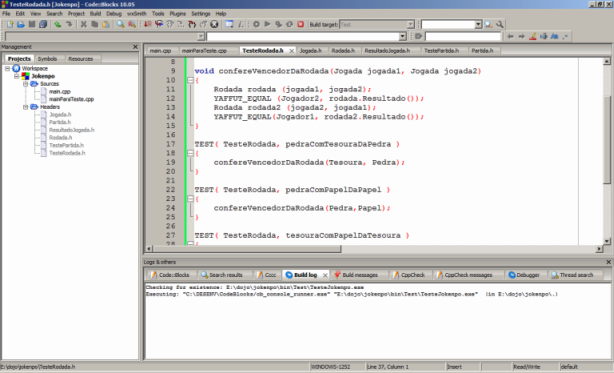Switch to the ResultadoJogada.h editor tab
The height and width of the screenshot is (373, 614).
click(x=387, y=51)
